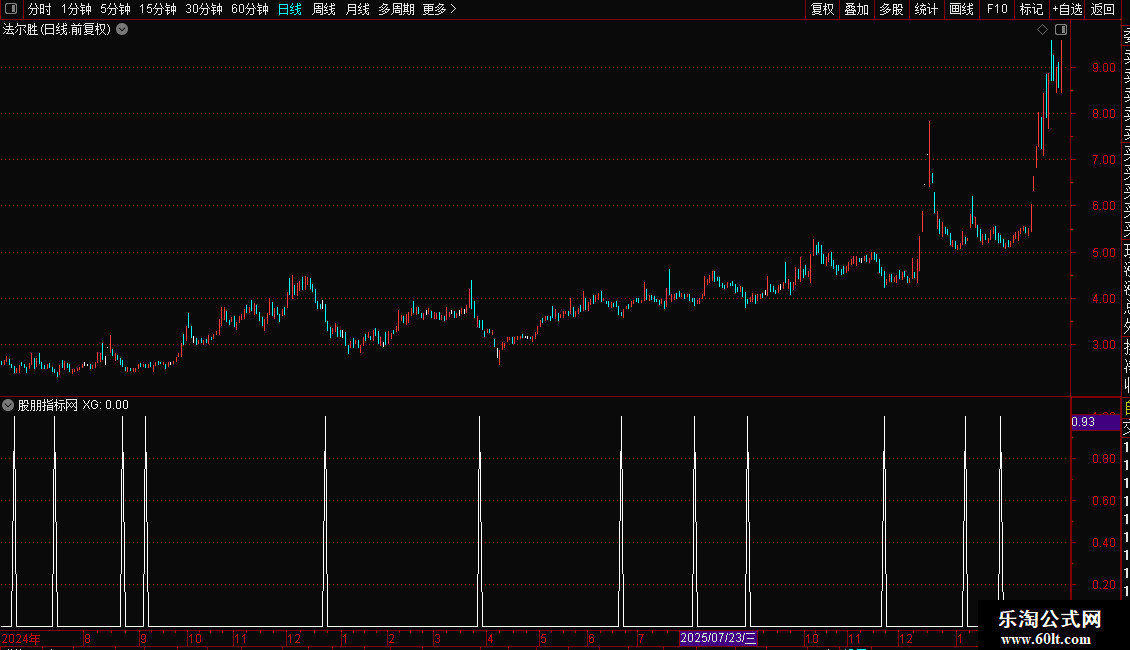Click the XG: 0.00 indicator readout
The image size is (1130, 650).
(x=105, y=405)
